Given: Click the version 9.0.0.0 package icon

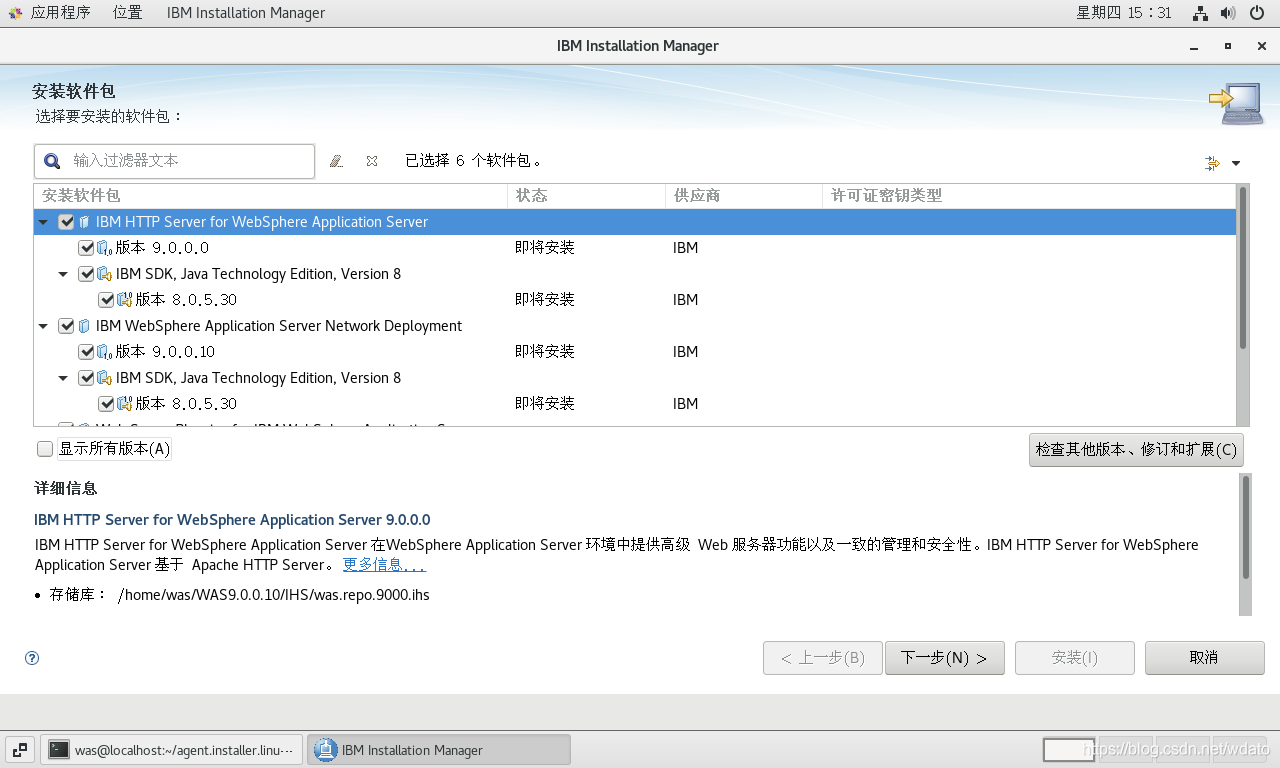Looking at the screenshot, I should tap(105, 248).
